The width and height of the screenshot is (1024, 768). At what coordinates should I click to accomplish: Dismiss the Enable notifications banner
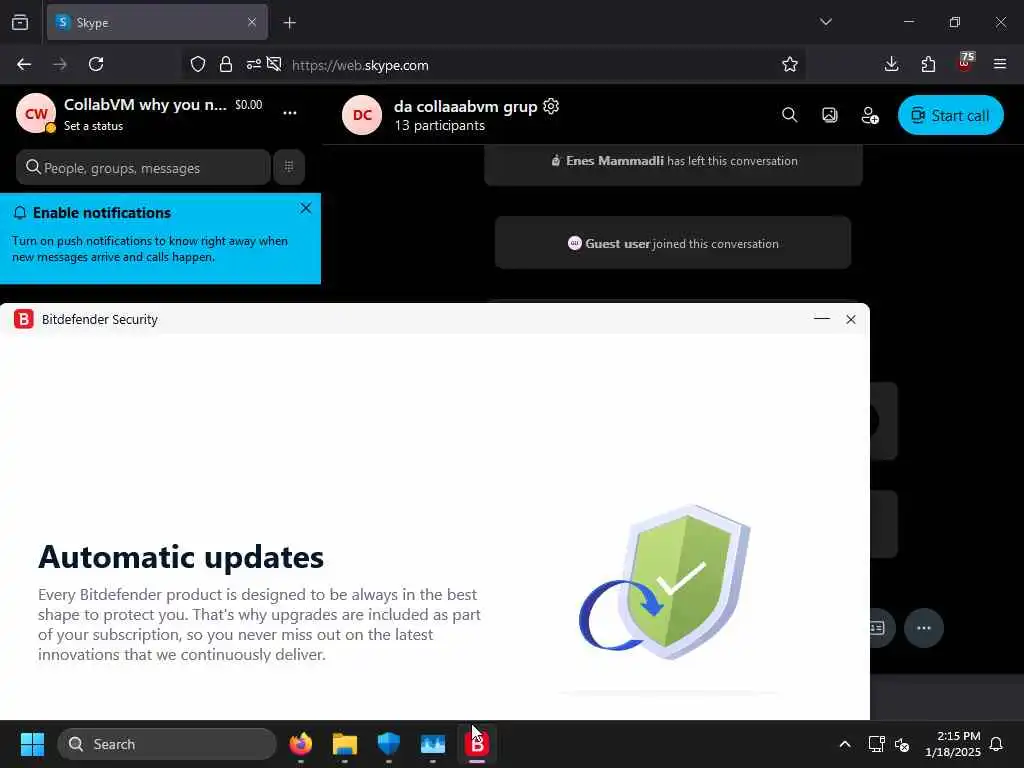coord(306,208)
